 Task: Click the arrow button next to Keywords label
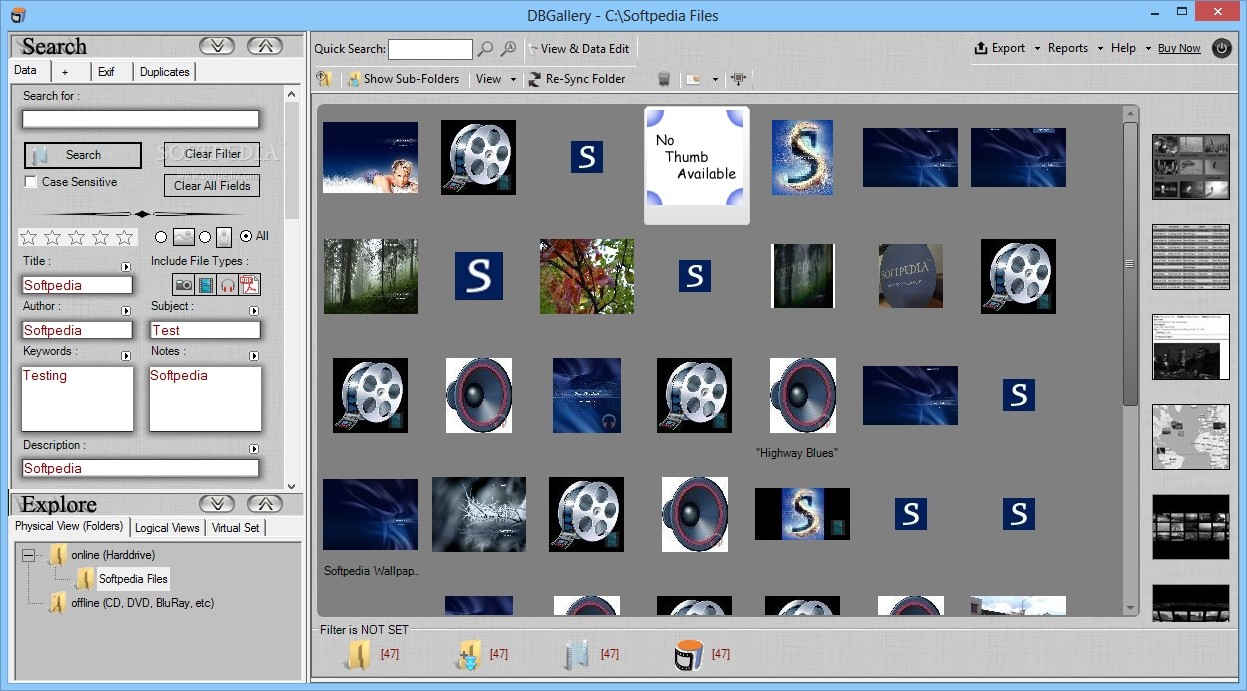click(126, 357)
